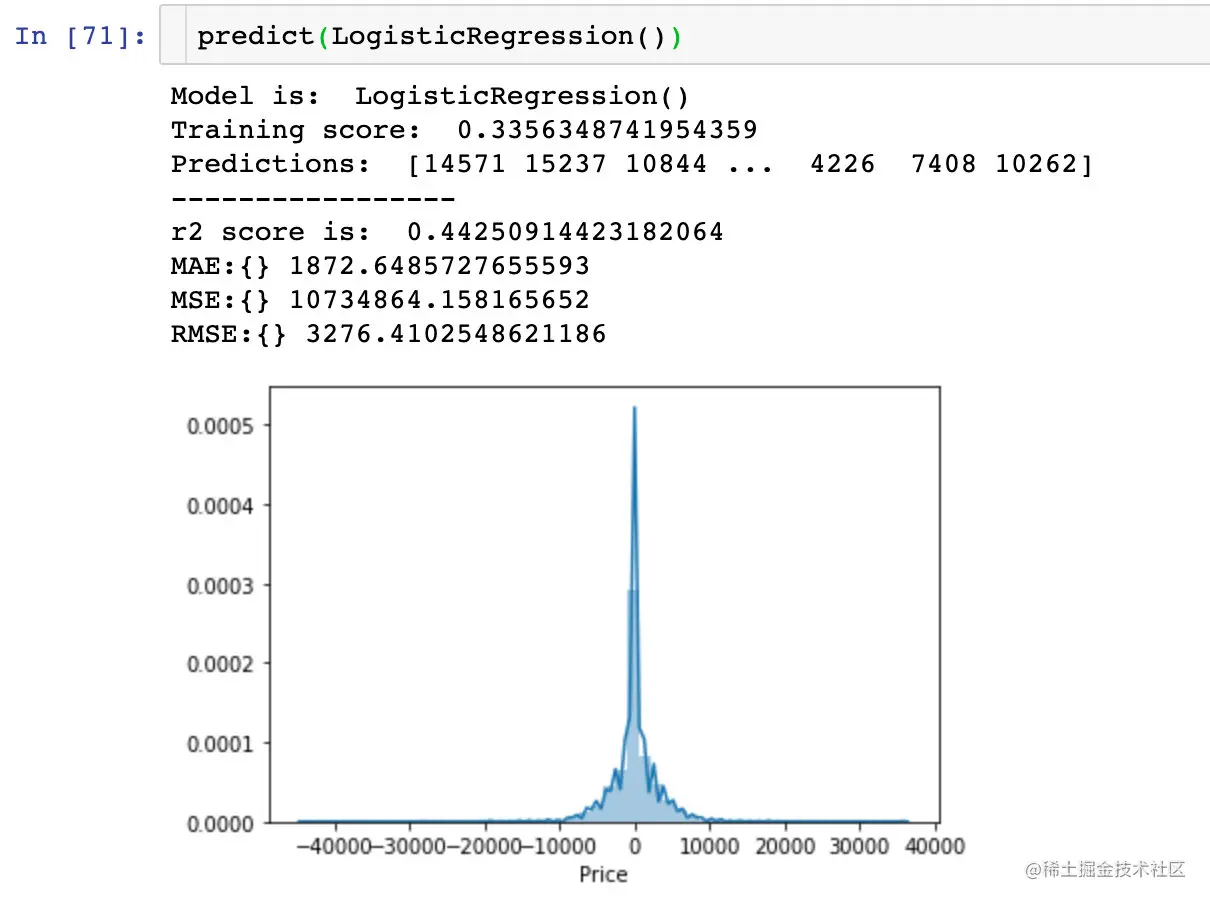This screenshot has width=1210, height=904.
Task: Click the 0.0001 y-axis tick label
Action: pyautogui.click(x=221, y=743)
